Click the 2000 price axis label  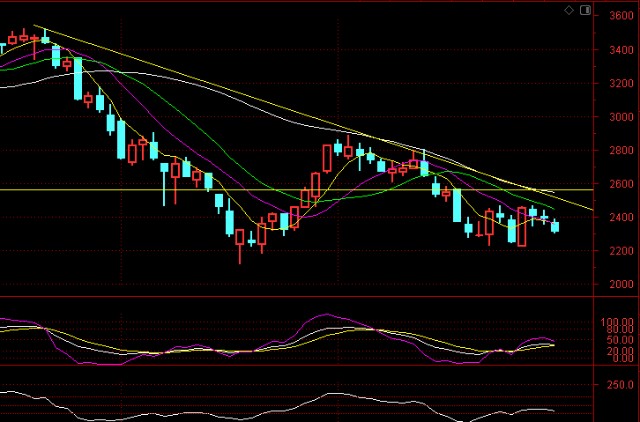point(620,285)
